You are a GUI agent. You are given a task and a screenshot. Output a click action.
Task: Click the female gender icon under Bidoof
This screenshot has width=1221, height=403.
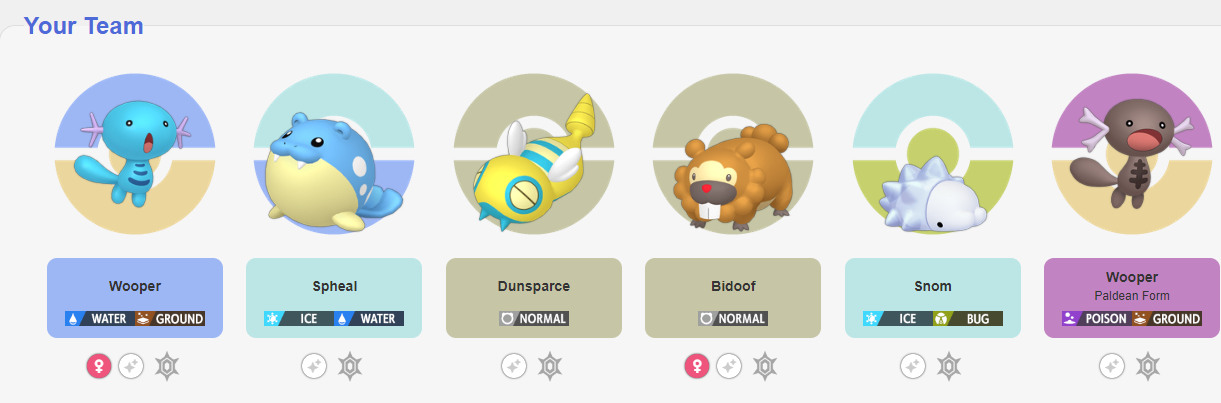[x=697, y=367]
